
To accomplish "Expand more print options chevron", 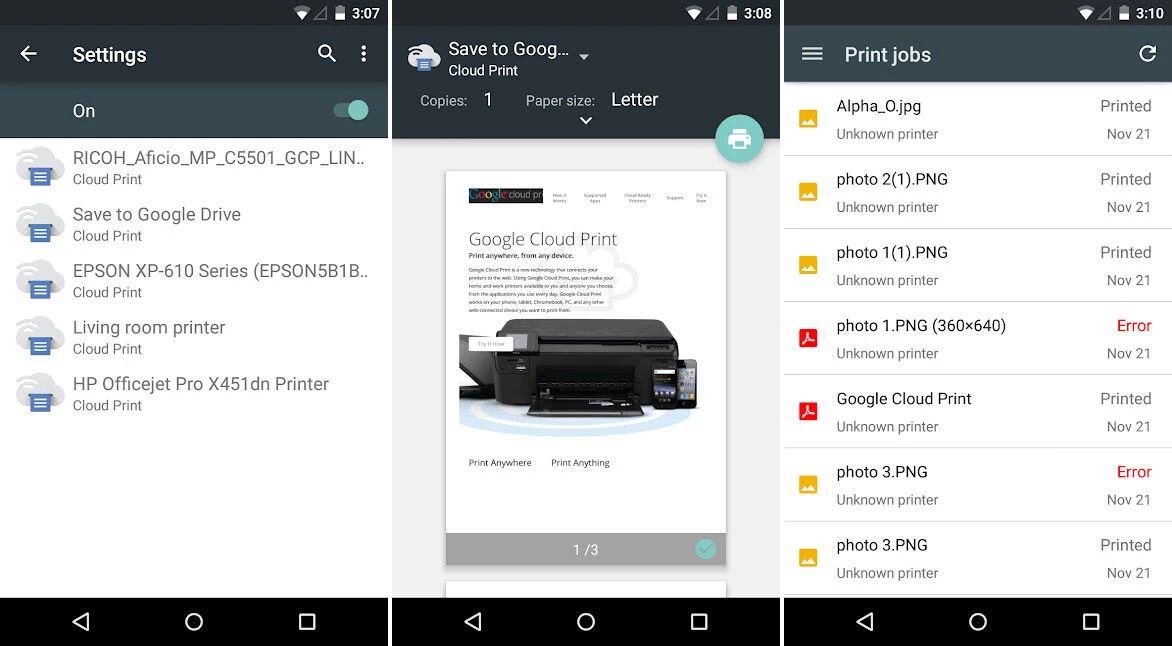I will (586, 121).
